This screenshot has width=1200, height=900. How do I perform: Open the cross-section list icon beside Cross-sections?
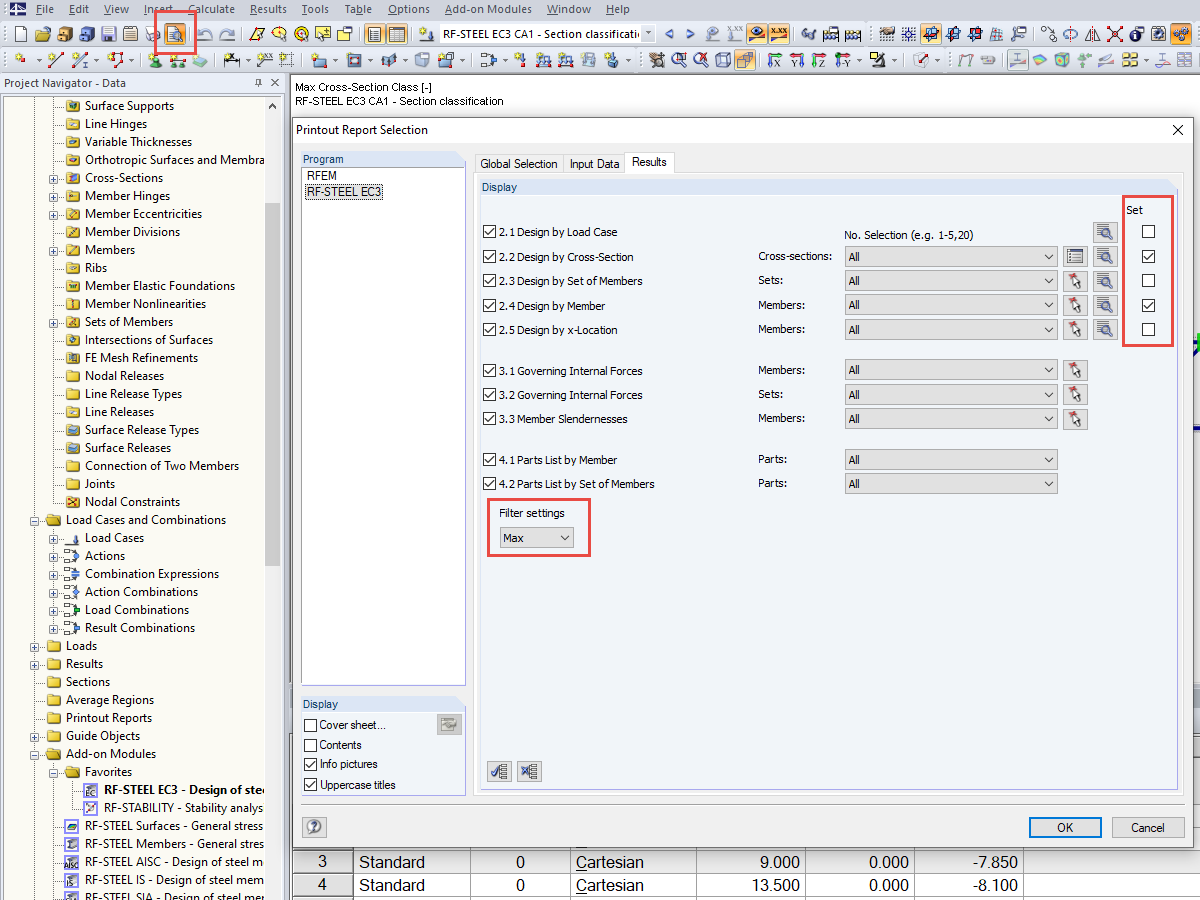pyautogui.click(x=1075, y=256)
